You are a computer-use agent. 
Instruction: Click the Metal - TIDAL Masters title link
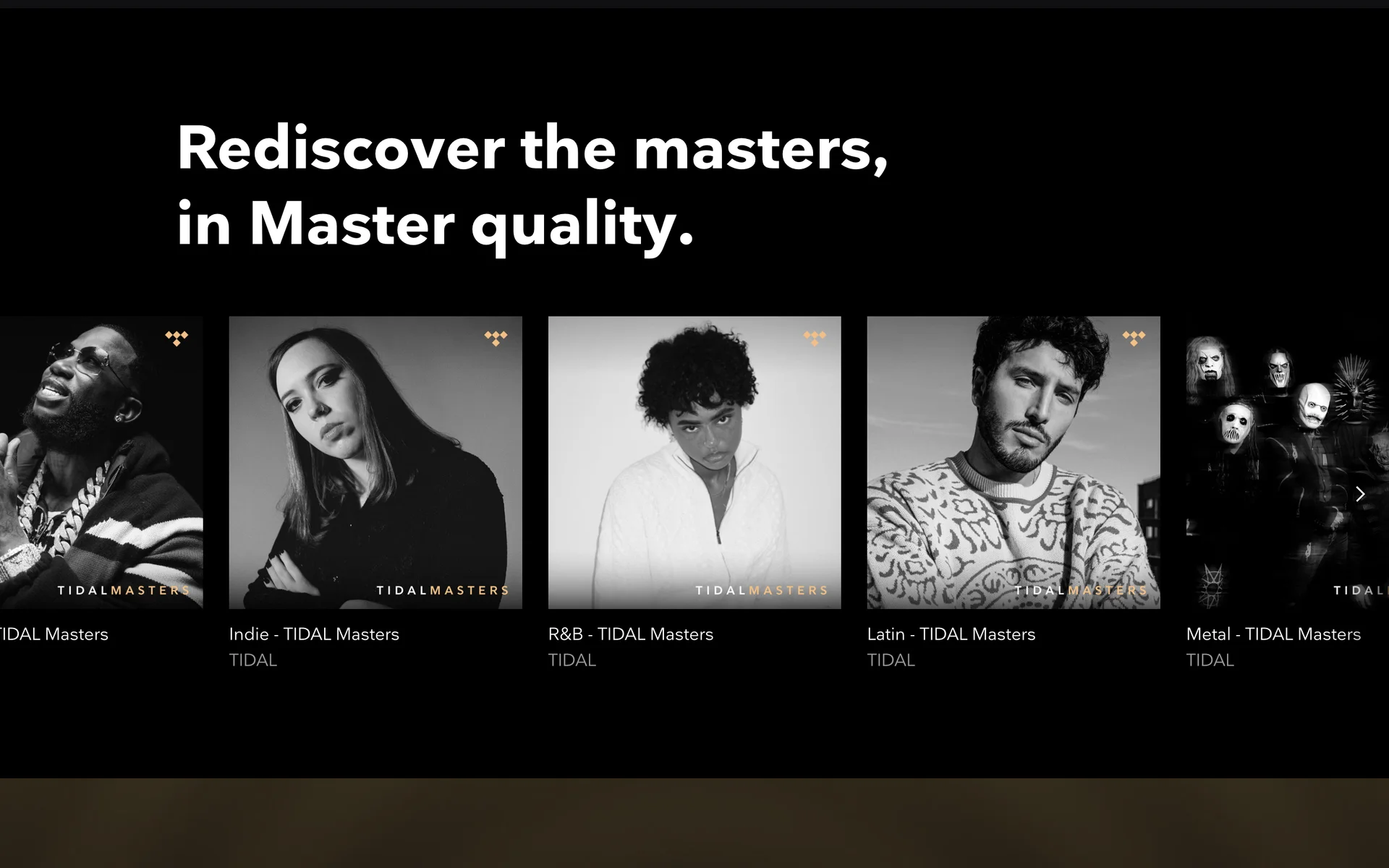tap(1273, 634)
